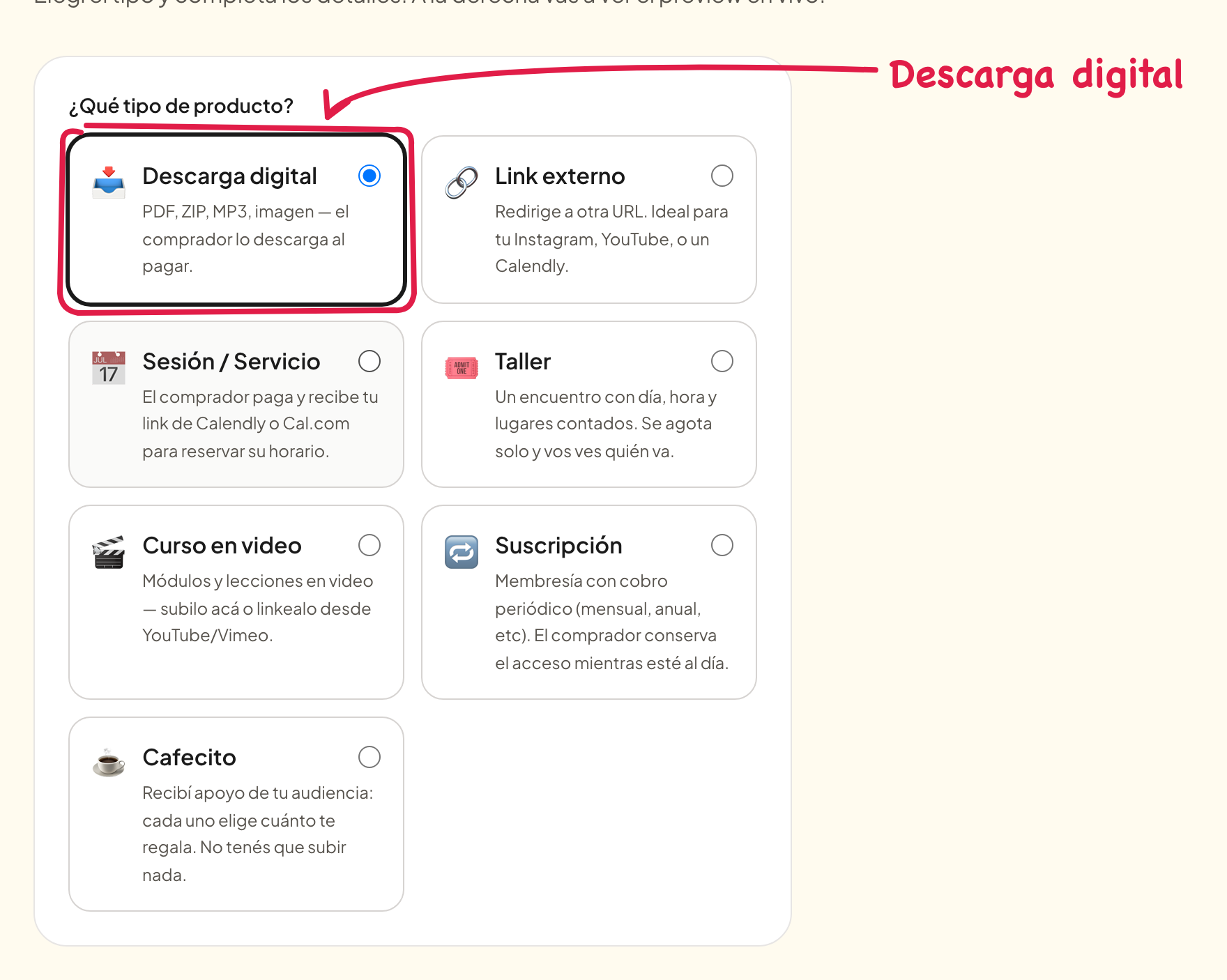Click the Recibí apoyo de tu audiencia text
Screen dimensions: 1227x980
pos(258,834)
